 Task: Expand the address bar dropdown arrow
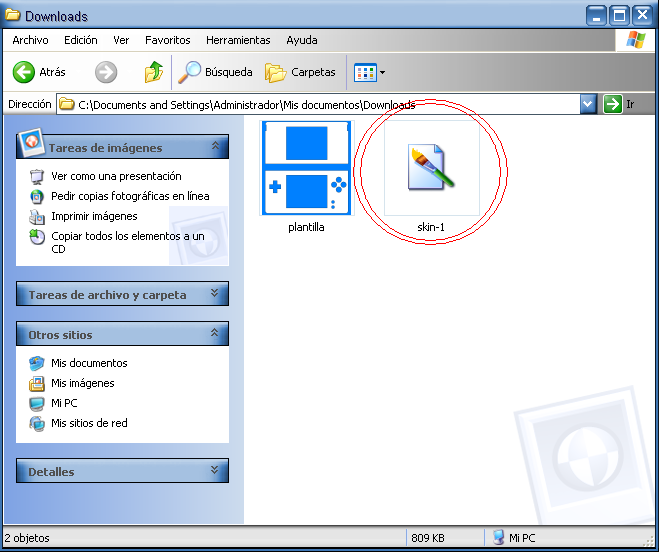[588, 104]
